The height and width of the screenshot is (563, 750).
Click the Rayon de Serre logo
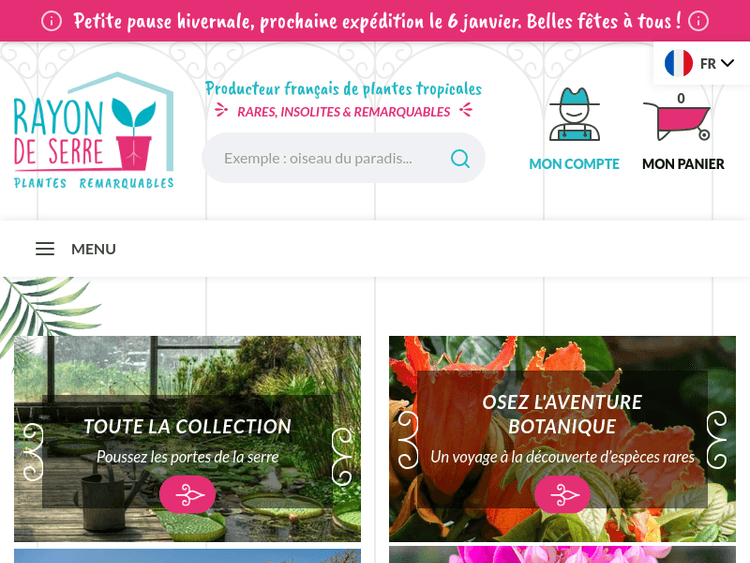(94, 131)
